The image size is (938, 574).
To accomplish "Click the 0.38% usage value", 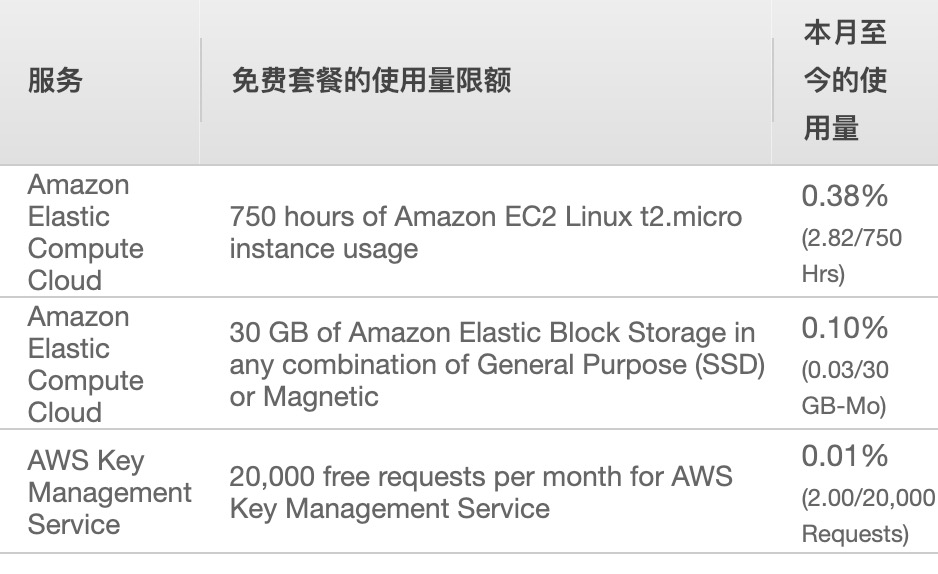I will tap(845, 196).
